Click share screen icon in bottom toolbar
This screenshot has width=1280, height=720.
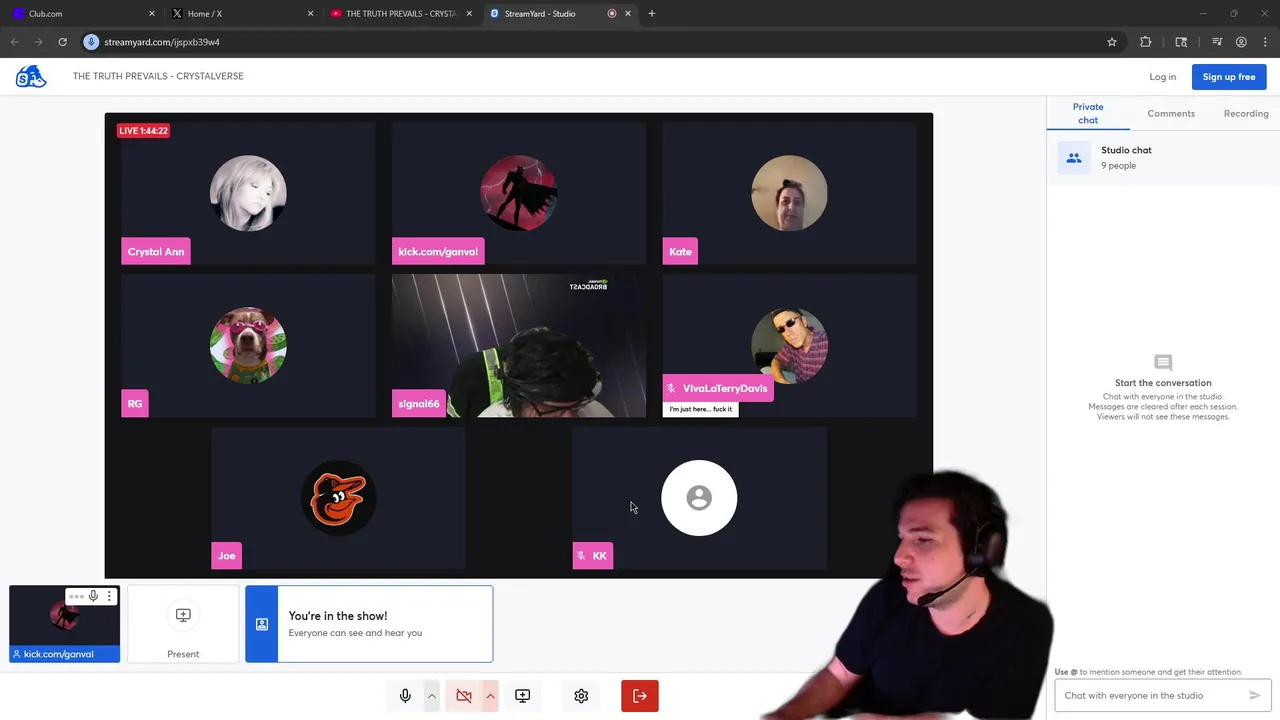click(x=522, y=696)
